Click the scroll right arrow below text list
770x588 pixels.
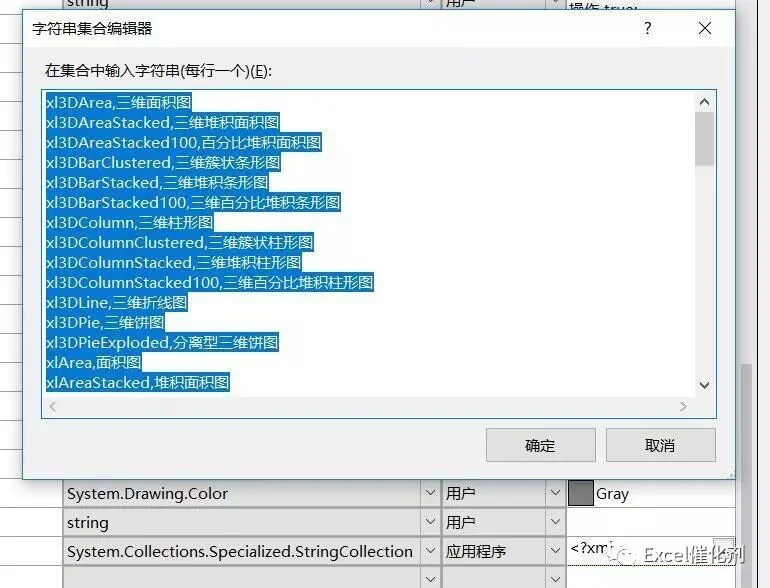[683, 406]
